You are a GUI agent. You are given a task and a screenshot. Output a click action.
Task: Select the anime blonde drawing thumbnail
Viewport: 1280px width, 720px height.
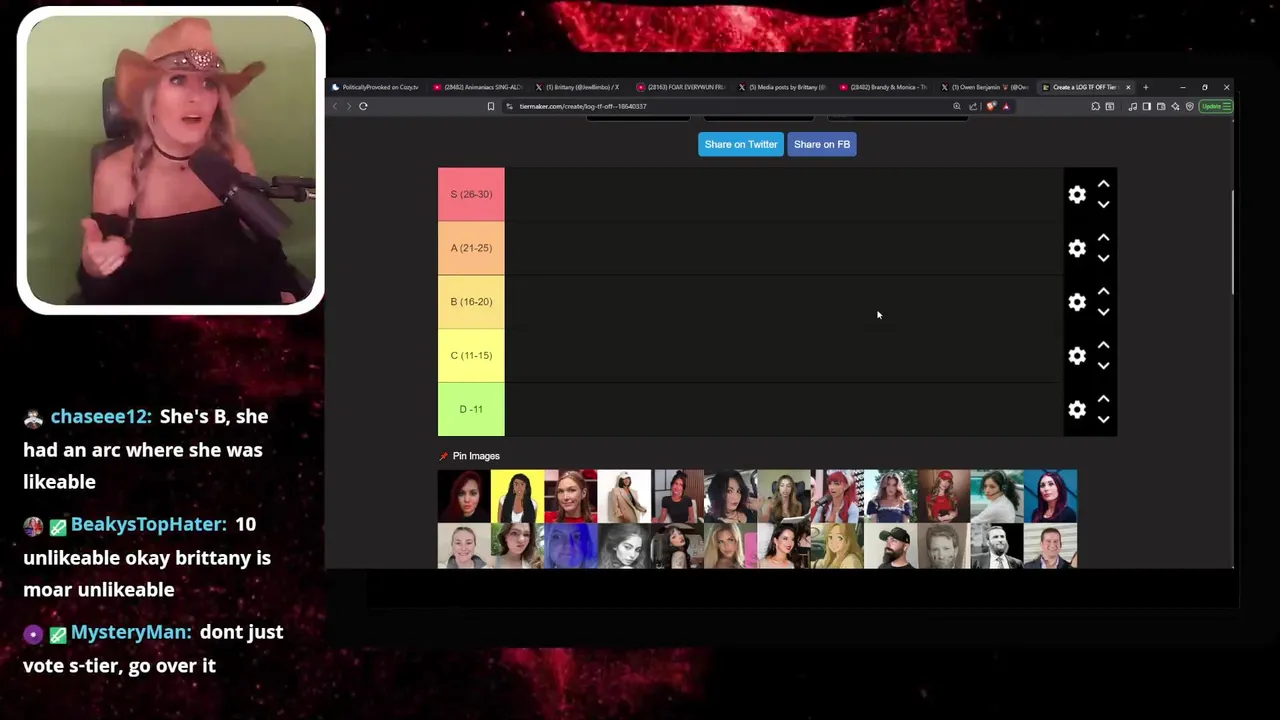pos(837,547)
